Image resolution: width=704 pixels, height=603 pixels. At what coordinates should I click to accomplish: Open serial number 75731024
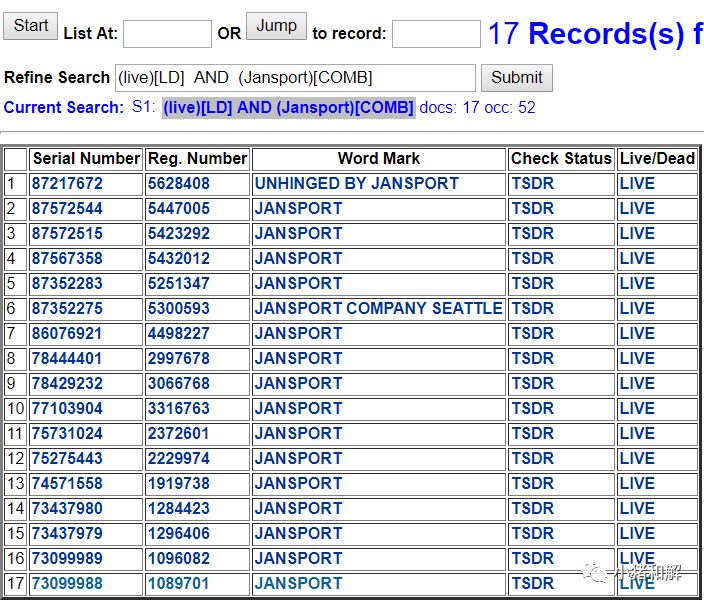[67, 434]
